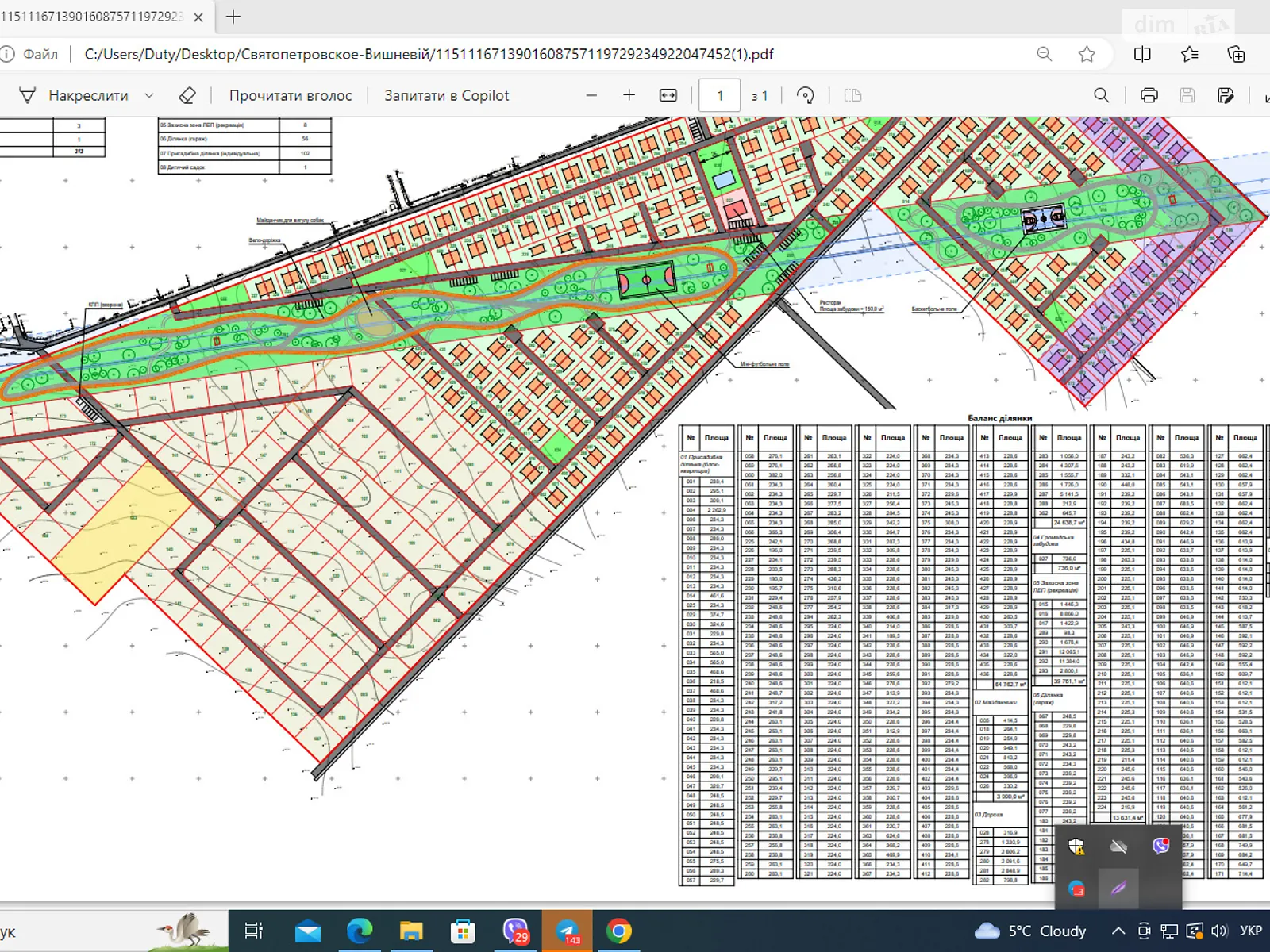This screenshot has width=1270, height=952.
Task: Click the 'КПП (охорона)' label
Action: click(106, 305)
